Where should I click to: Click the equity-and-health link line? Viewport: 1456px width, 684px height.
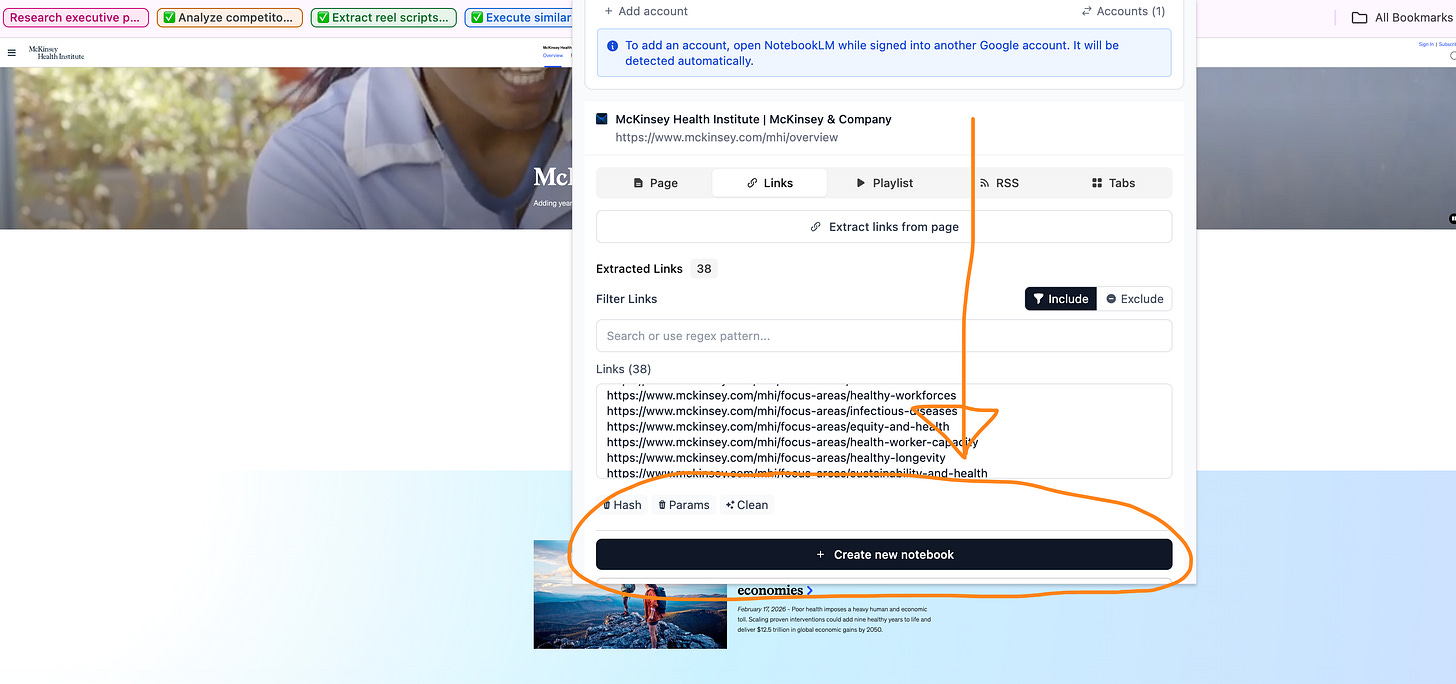click(x=778, y=427)
